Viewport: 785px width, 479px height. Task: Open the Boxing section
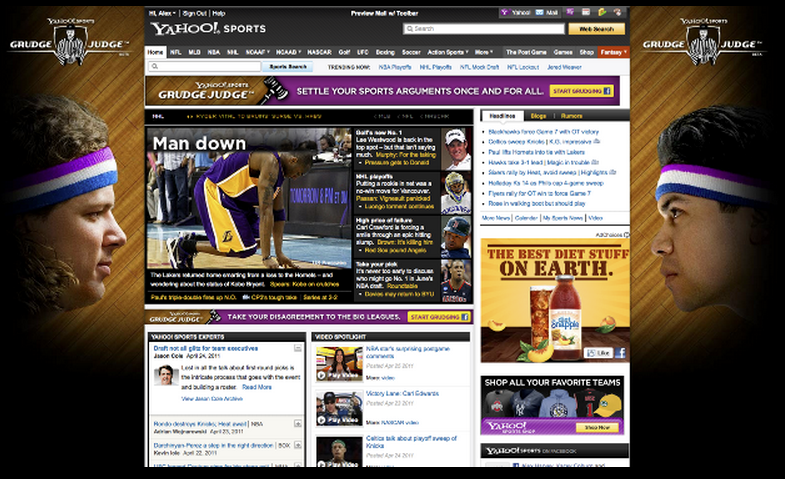coord(385,52)
